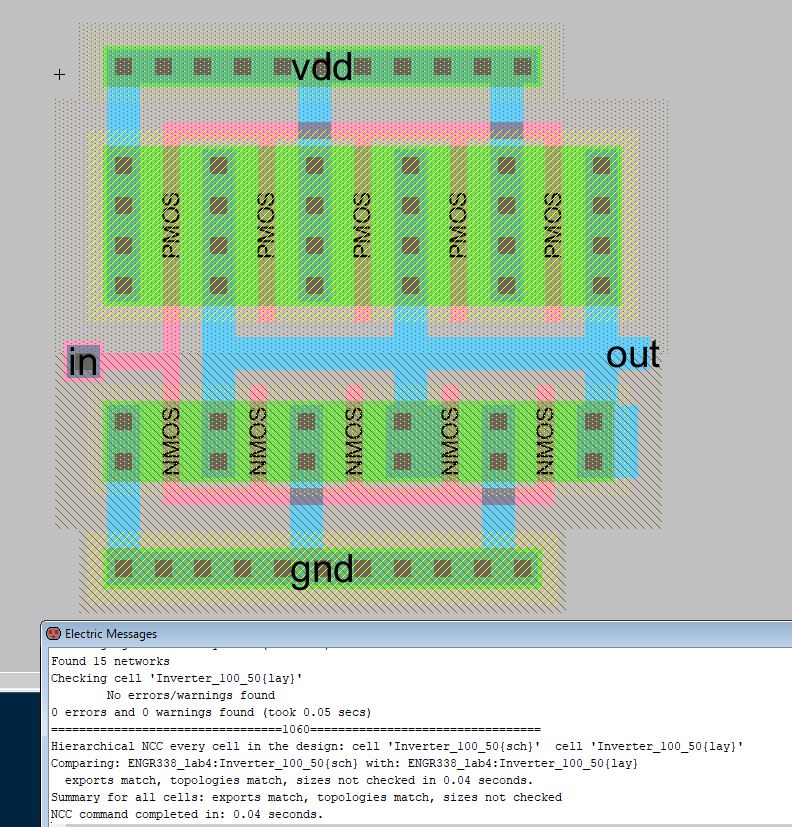Click the Electric Messages window icon
Image resolution: width=792 pixels, height=827 pixels.
[x=54, y=633]
